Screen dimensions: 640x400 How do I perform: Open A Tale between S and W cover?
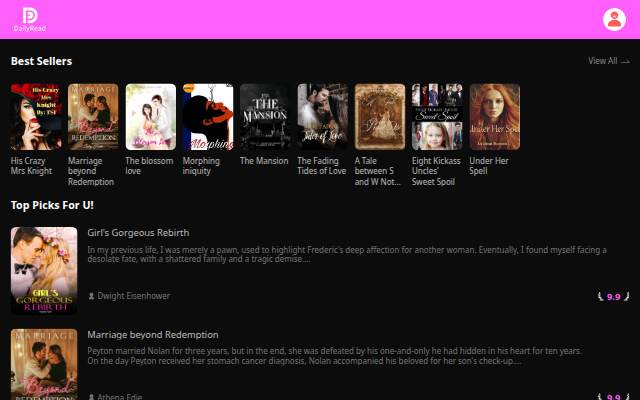pyautogui.click(x=380, y=117)
